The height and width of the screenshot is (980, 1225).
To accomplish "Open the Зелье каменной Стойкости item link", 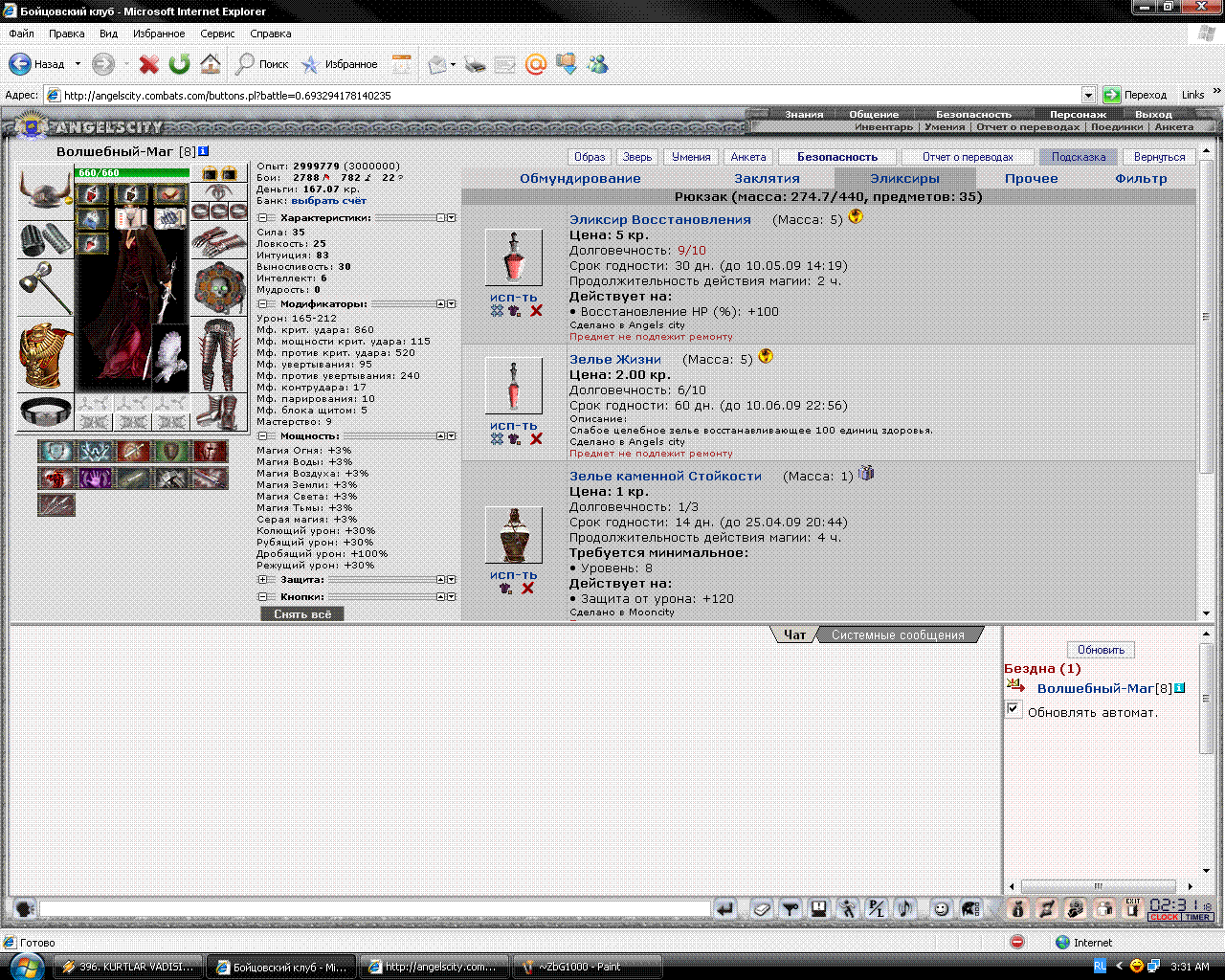I will (665, 476).
